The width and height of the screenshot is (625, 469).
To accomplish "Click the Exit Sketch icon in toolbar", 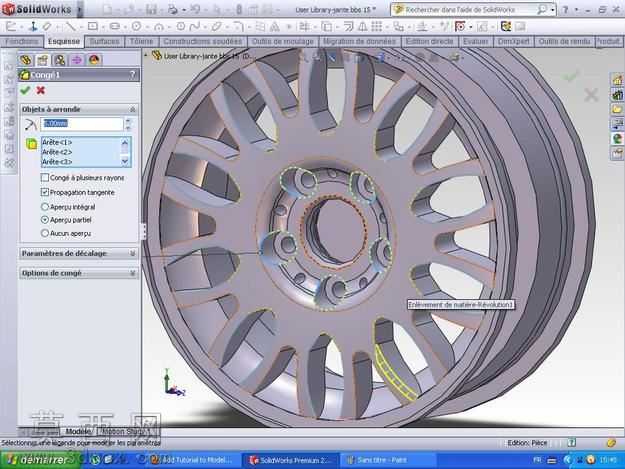I will click(x=11, y=27).
